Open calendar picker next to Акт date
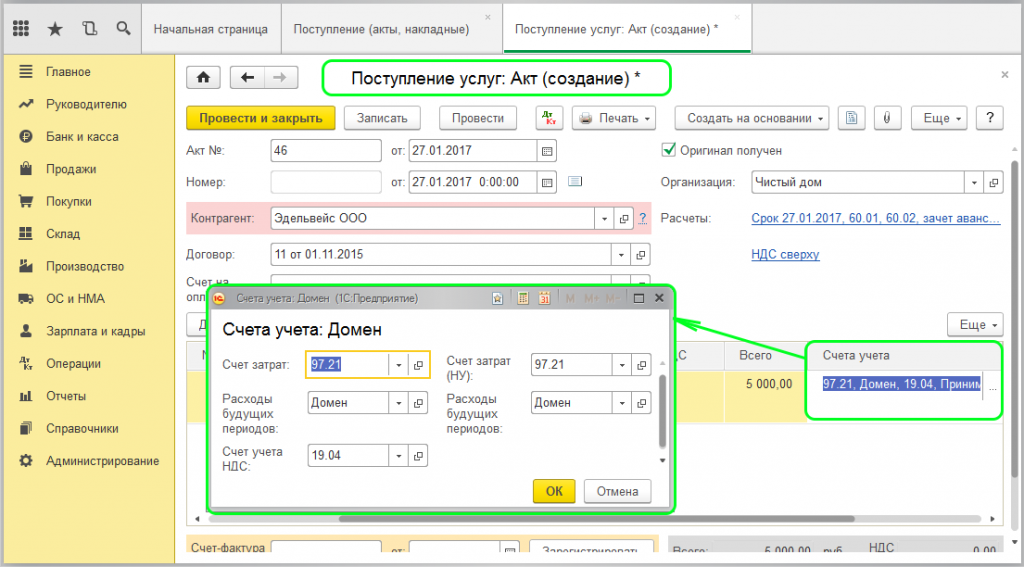Viewport: 1024px width, 567px height. [x=547, y=151]
